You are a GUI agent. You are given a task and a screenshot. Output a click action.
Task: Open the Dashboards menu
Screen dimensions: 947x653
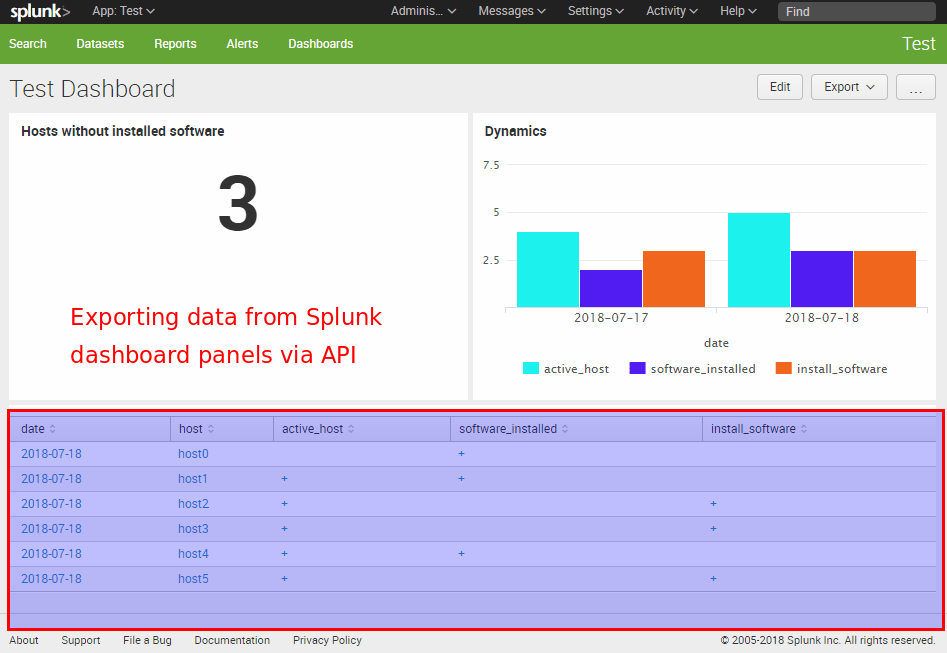[x=320, y=44]
